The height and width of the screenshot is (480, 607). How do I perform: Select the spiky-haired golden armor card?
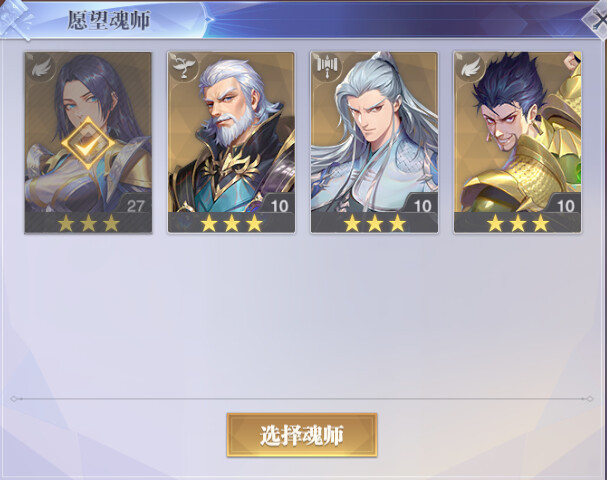(x=518, y=142)
